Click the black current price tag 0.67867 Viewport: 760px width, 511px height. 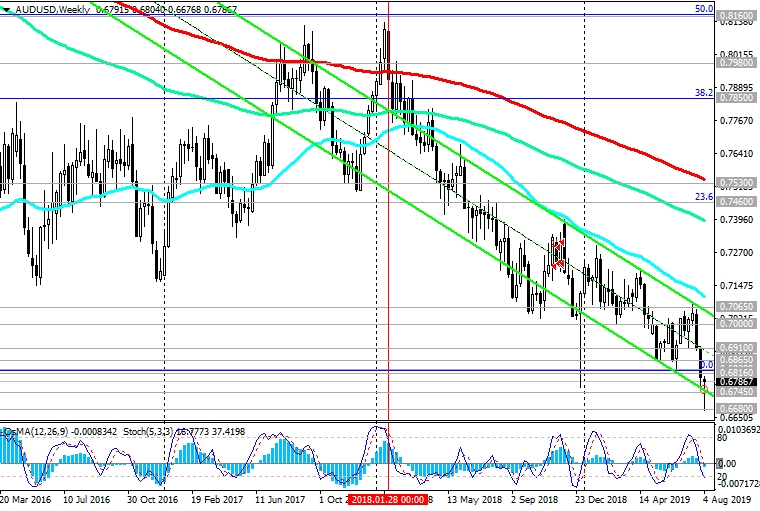737,382
